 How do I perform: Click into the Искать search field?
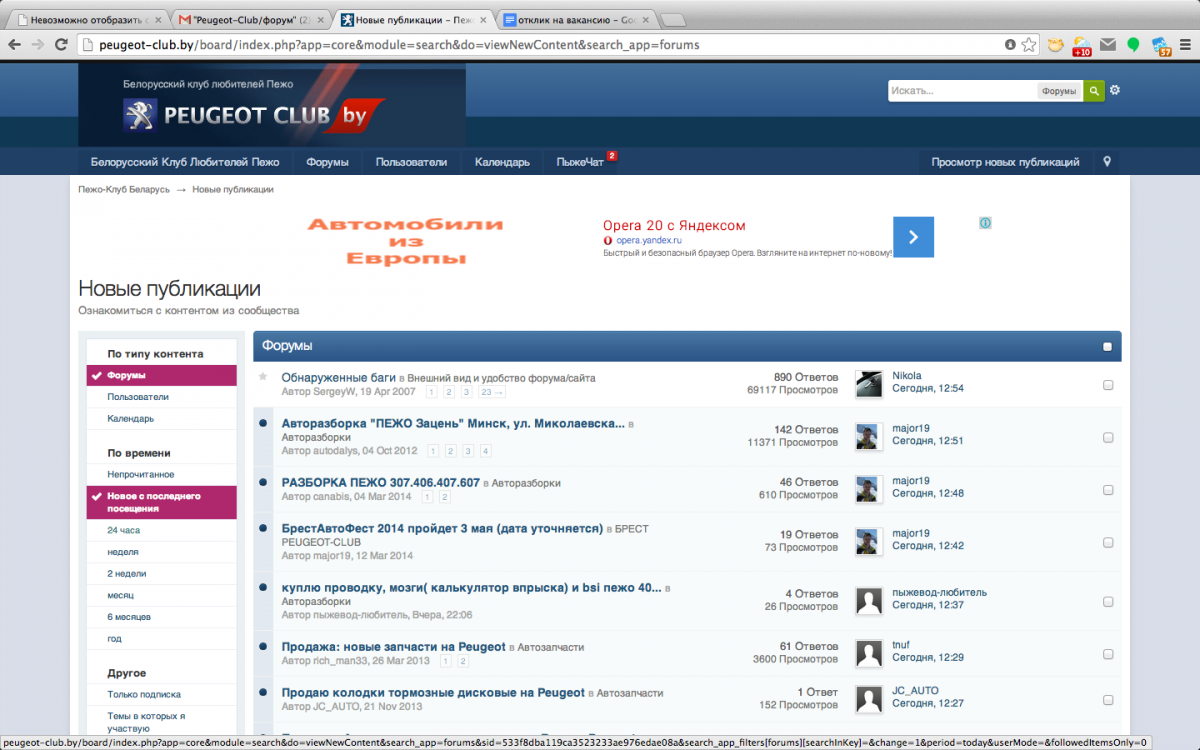click(960, 91)
